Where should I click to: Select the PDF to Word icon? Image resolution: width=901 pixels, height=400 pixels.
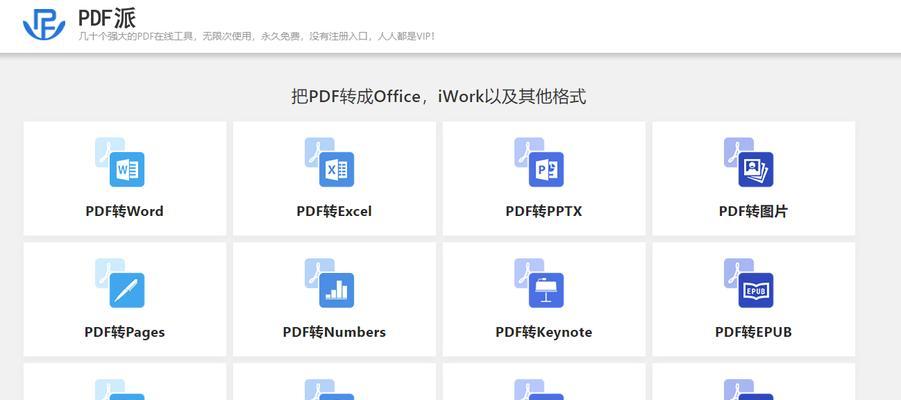120,162
